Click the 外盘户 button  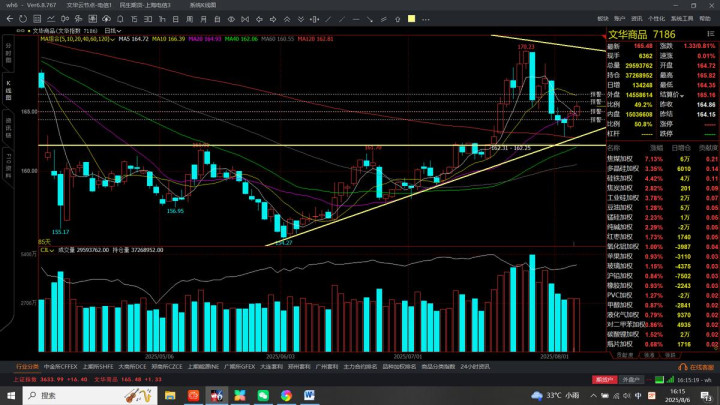coord(631,380)
